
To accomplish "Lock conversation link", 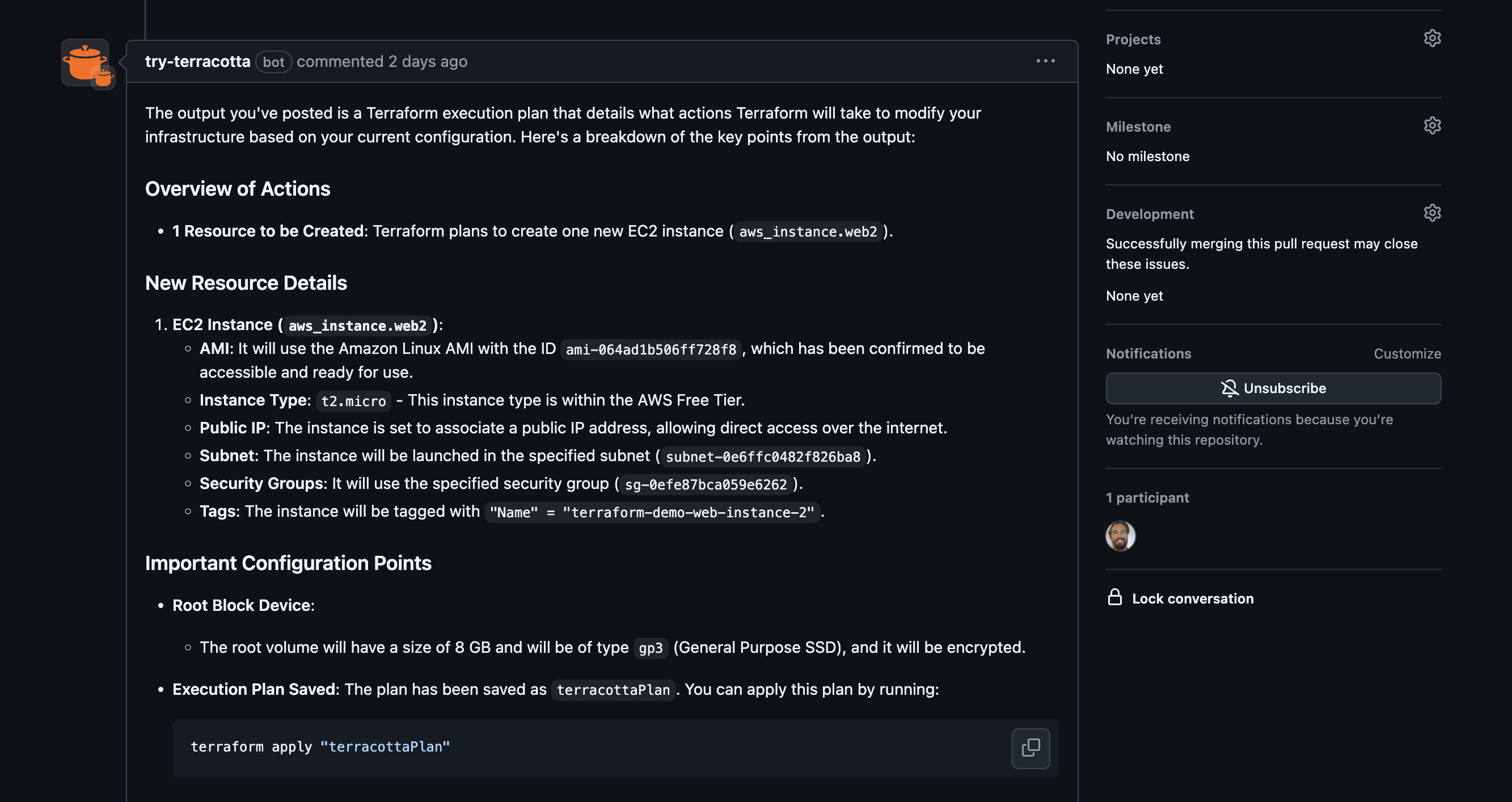I will point(1192,598).
